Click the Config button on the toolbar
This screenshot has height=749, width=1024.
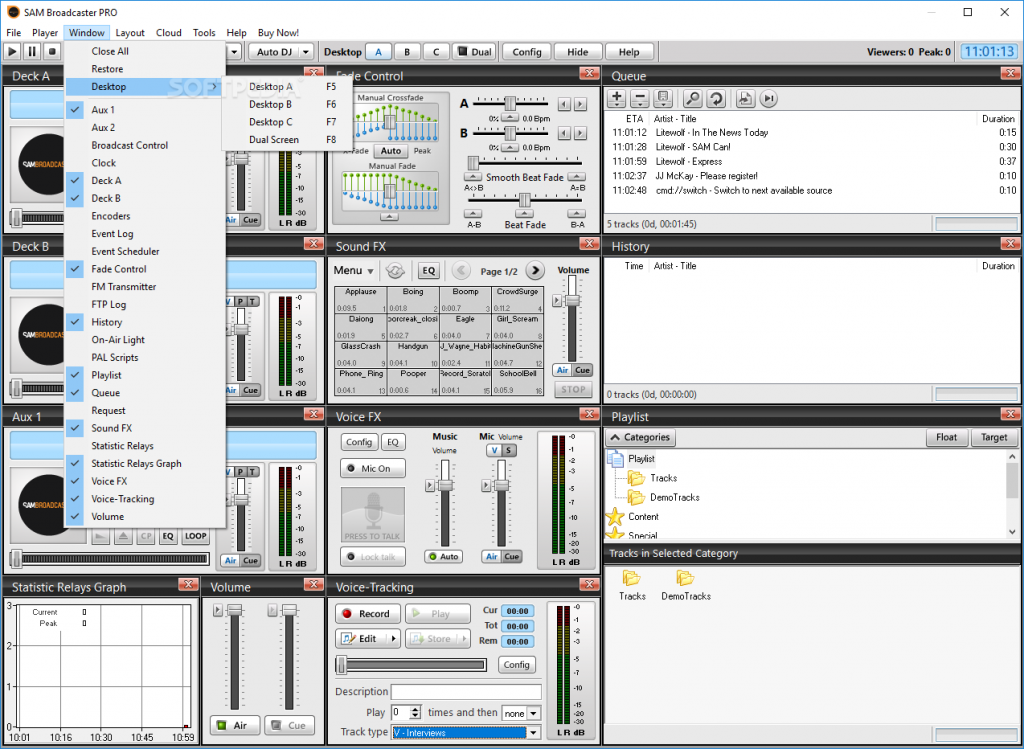[526, 52]
